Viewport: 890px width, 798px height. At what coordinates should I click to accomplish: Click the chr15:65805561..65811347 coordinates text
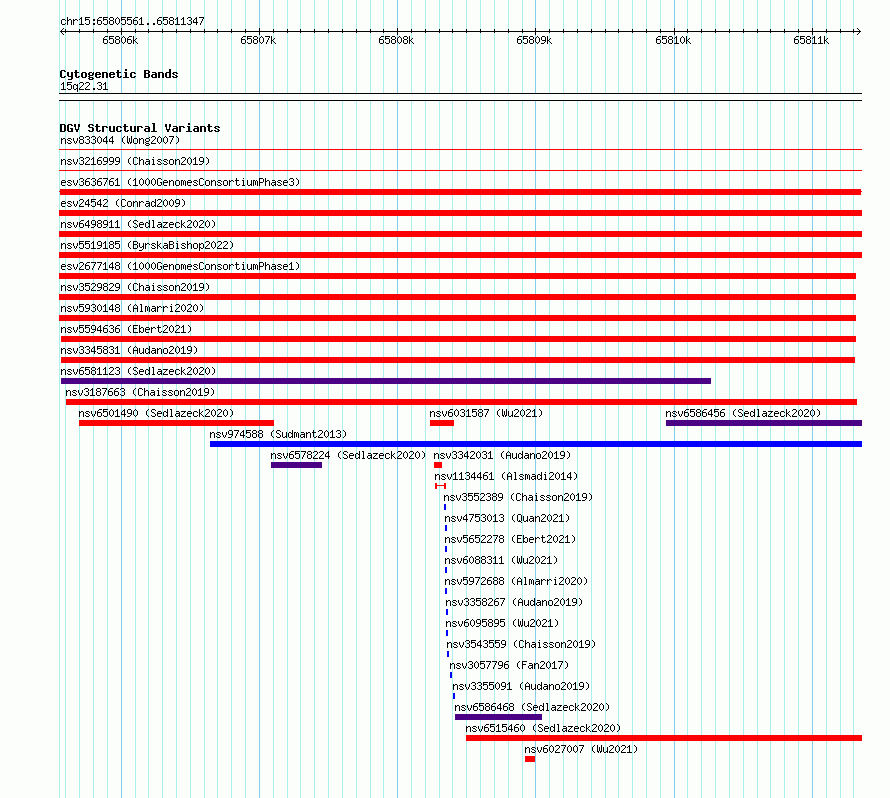tap(132, 21)
